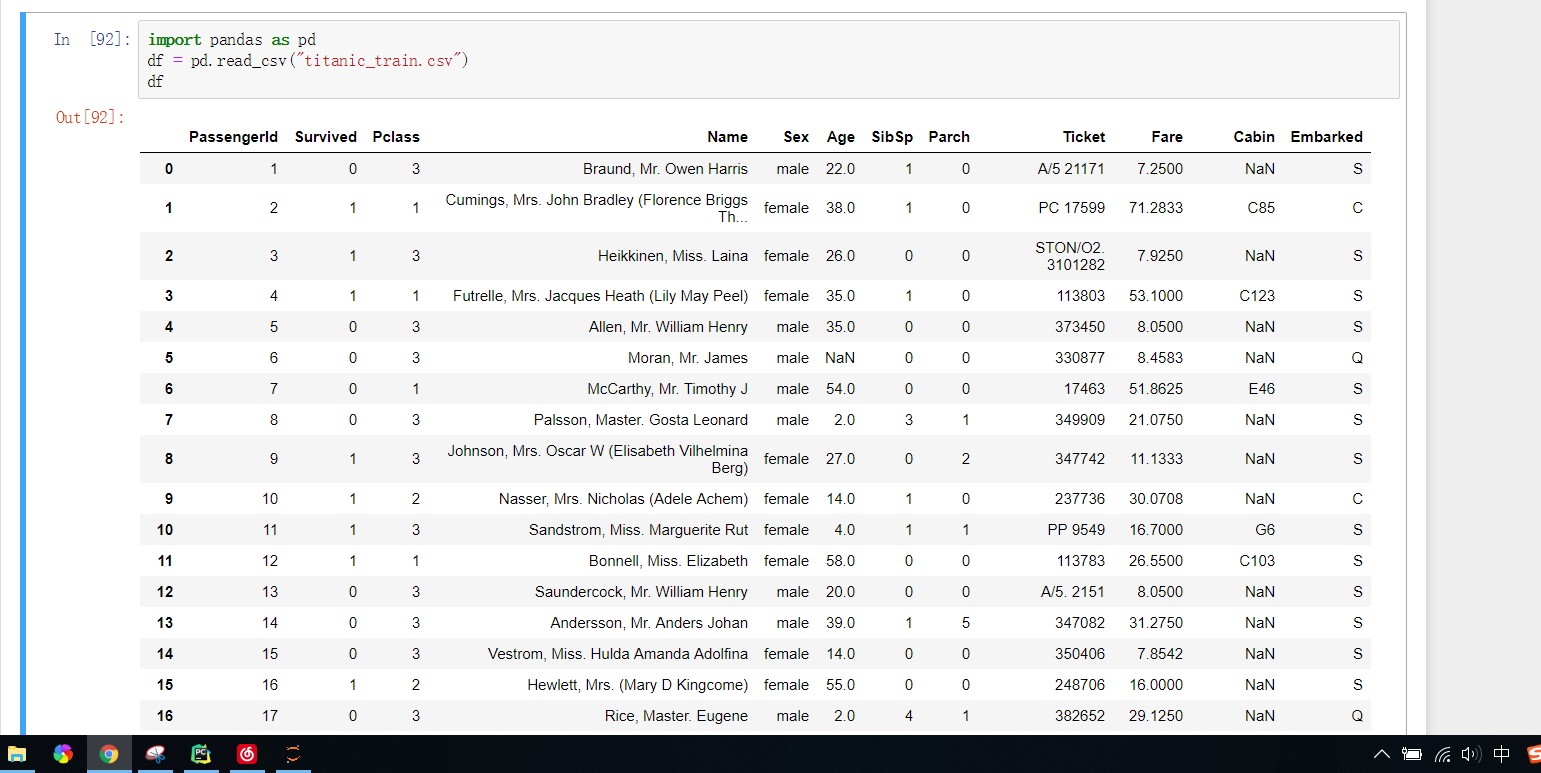Click cabin value E46
Image resolution: width=1541 pixels, height=773 pixels.
pyautogui.click(x=1262, y=389)
